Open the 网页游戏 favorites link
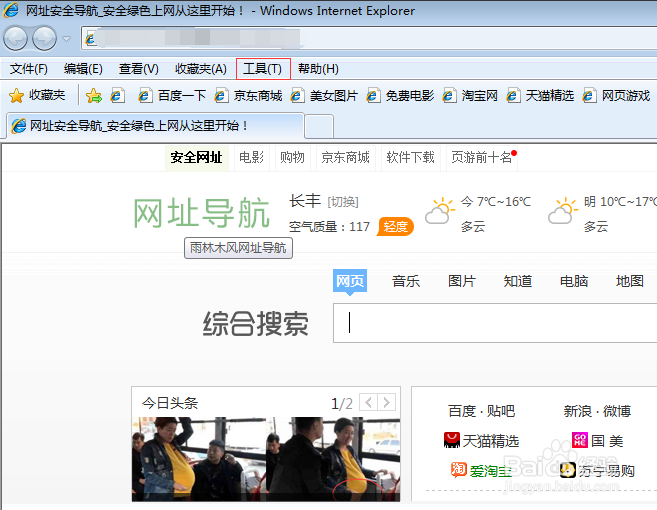The width and height of the screenshot is (657, 510). [x=616, y=96]
